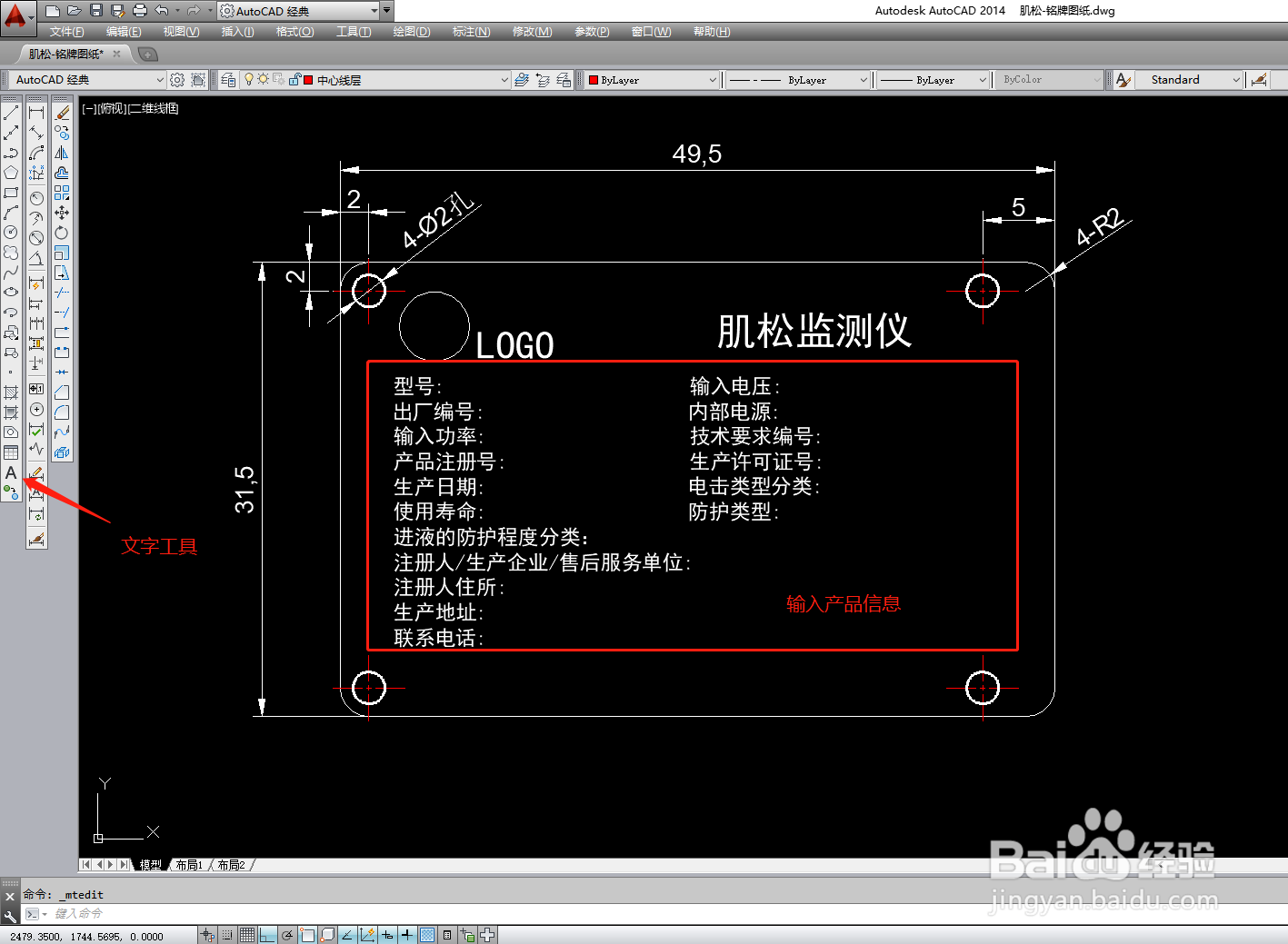The height and width of the screenshot is (944, 1288).
Task: Click the Save icon in quick access toolbar
Action: click(96, 11)
